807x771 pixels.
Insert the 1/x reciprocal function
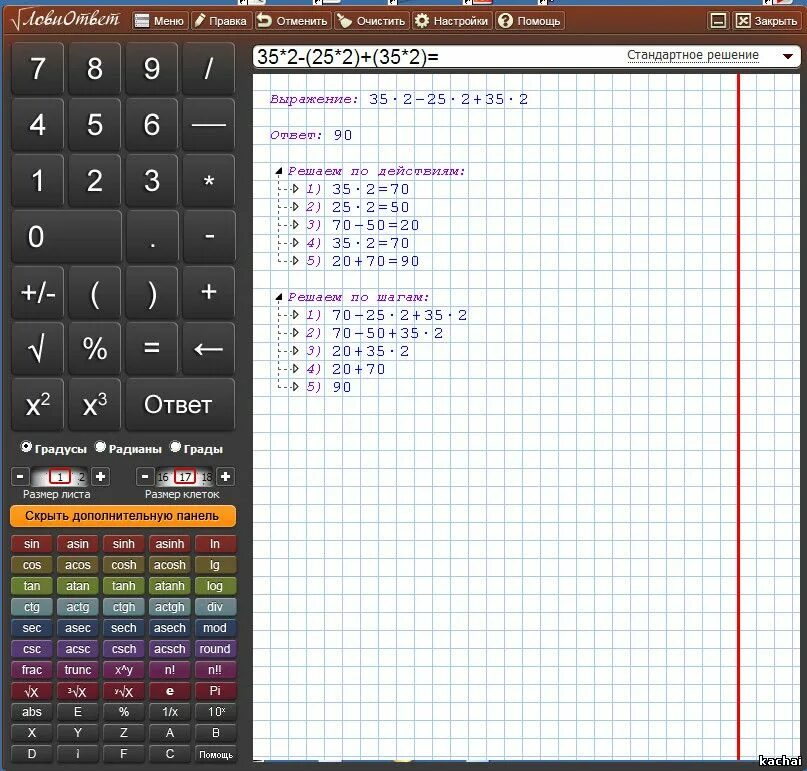tap(169, 712)
